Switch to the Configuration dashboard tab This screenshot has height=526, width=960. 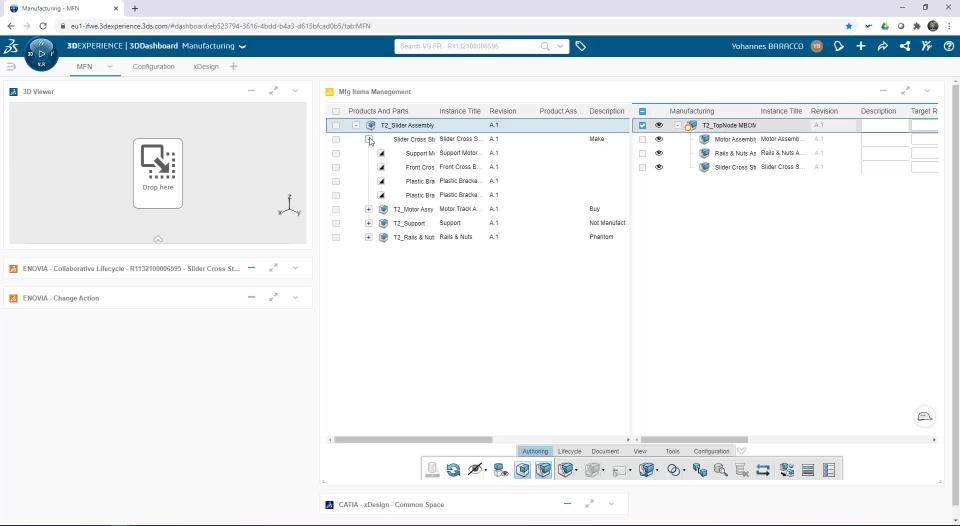(154, 67)
